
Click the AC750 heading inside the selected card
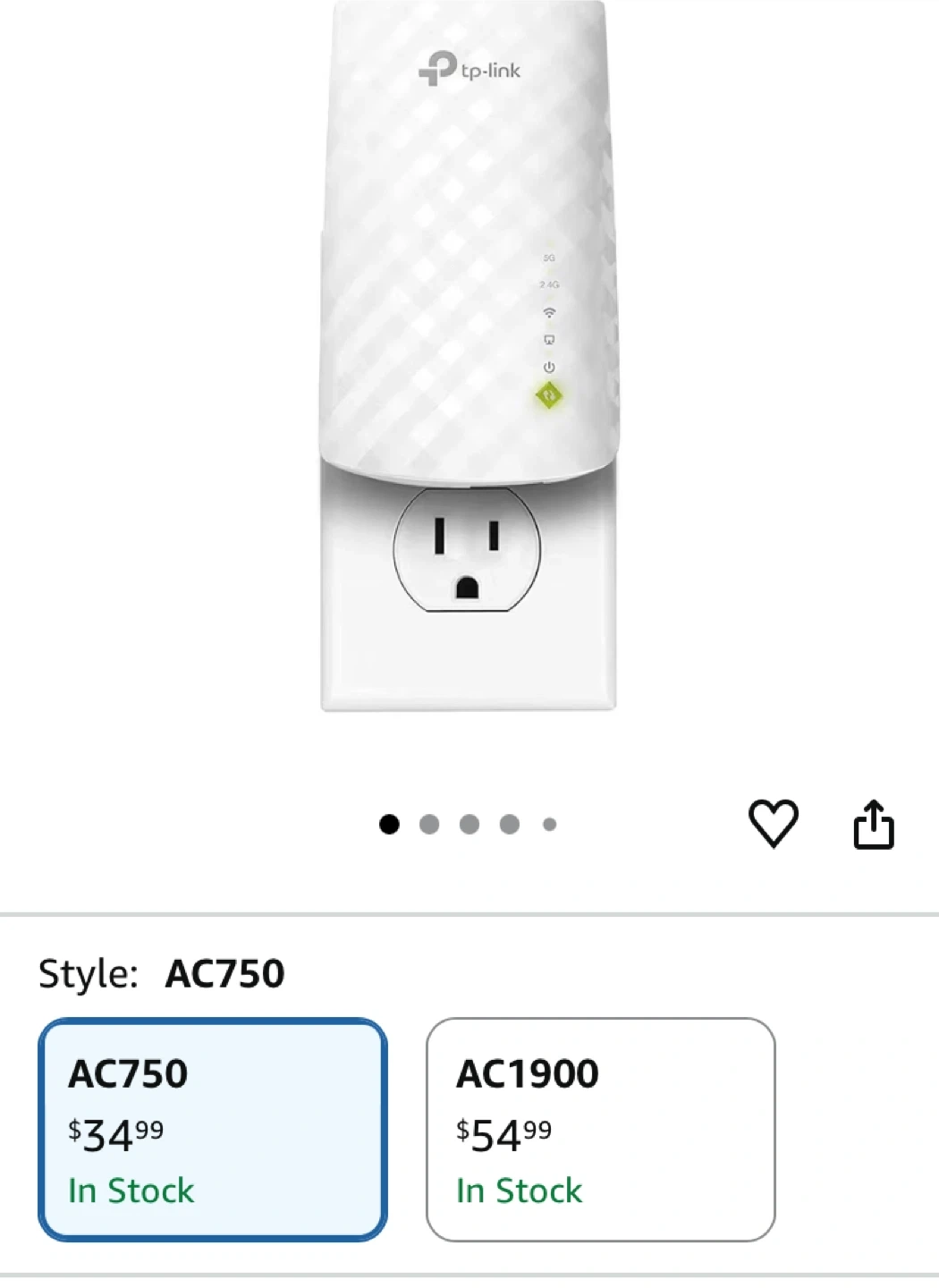(x=128, y=1073)
